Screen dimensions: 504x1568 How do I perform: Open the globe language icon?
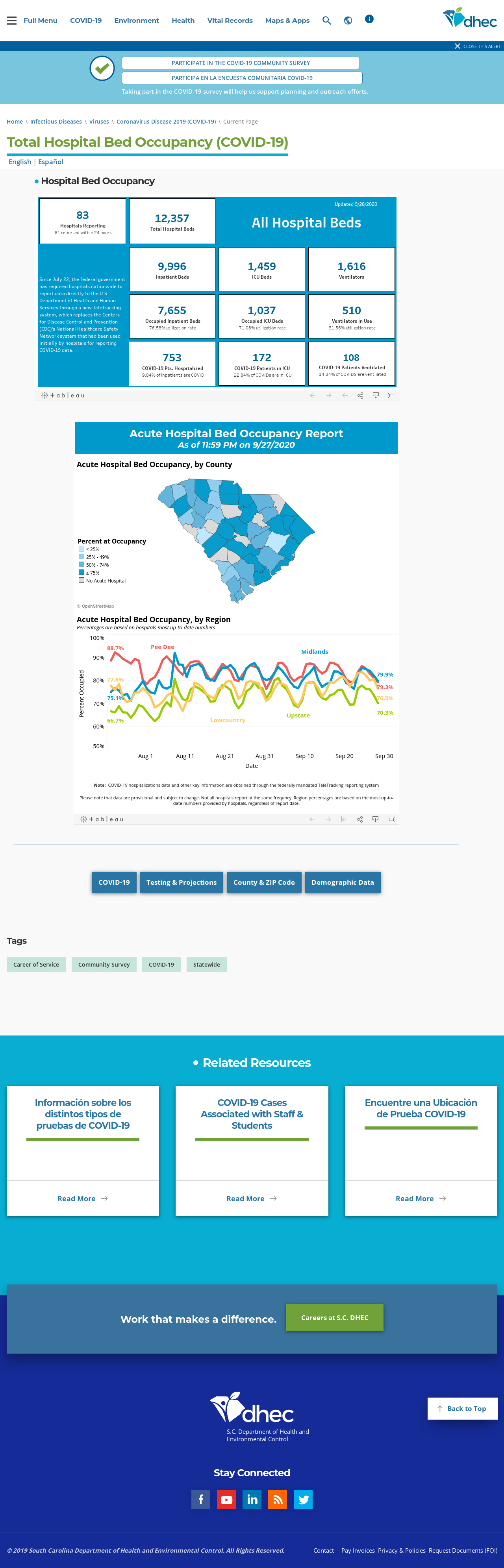[x=348, y=21]
